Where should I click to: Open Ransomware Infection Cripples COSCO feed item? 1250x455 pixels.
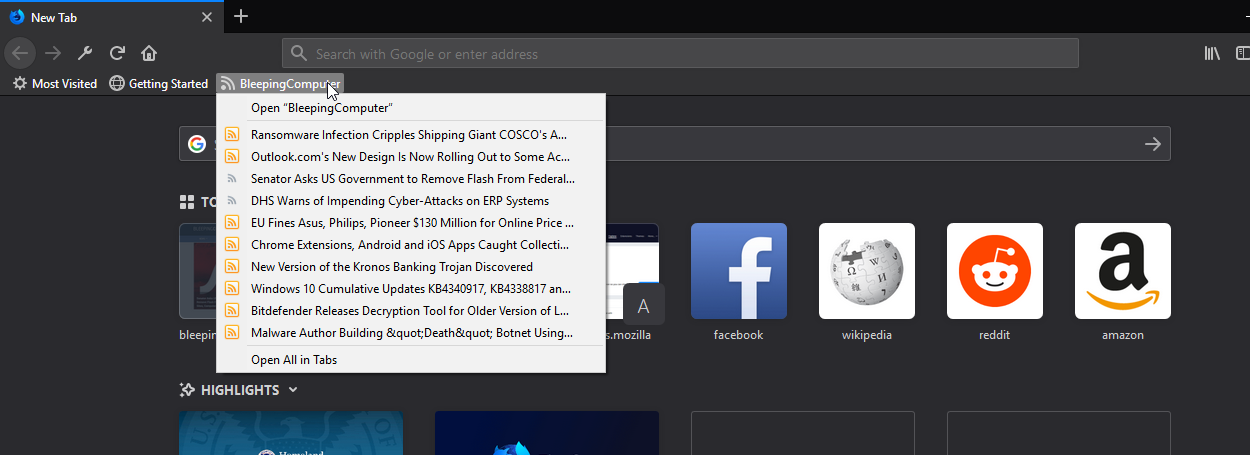click(x=411, y=135)
